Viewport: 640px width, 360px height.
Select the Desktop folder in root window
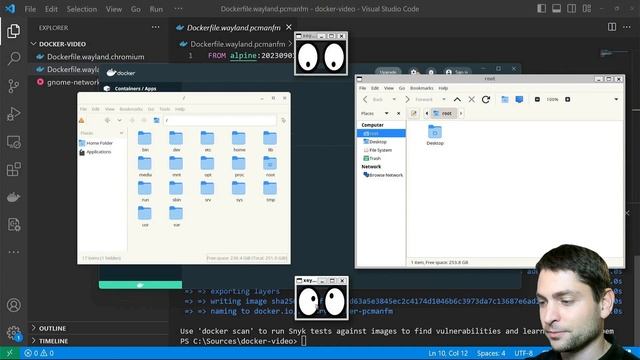[435, 135]
